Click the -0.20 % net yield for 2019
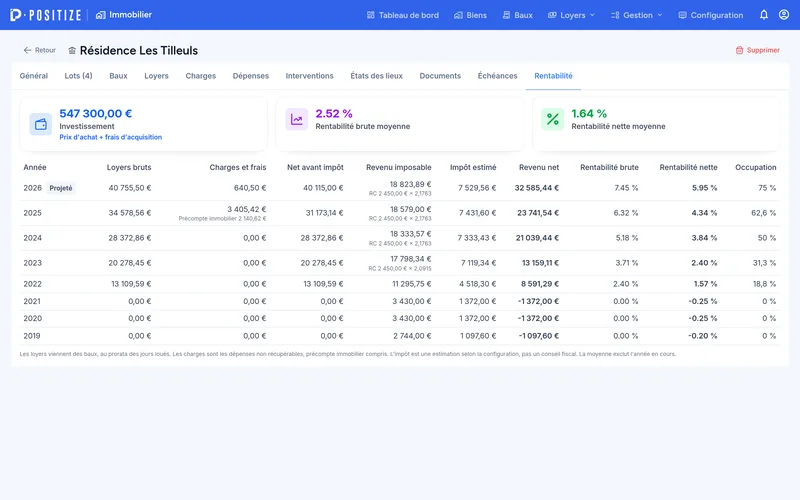Image resolution: width=800 pixels, height=500 pixels. pos(702,336)
